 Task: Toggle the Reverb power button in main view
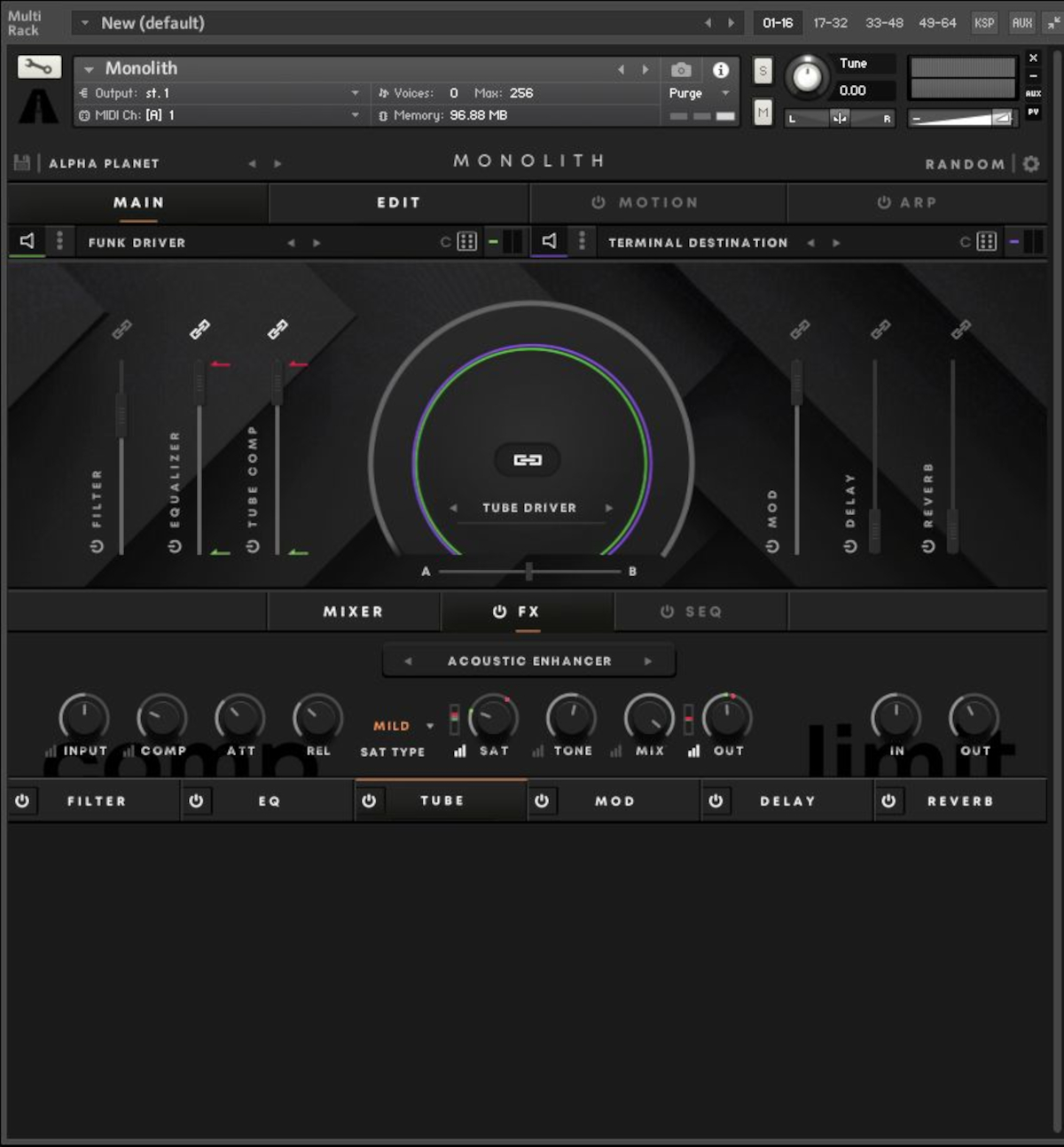[928, 546]
